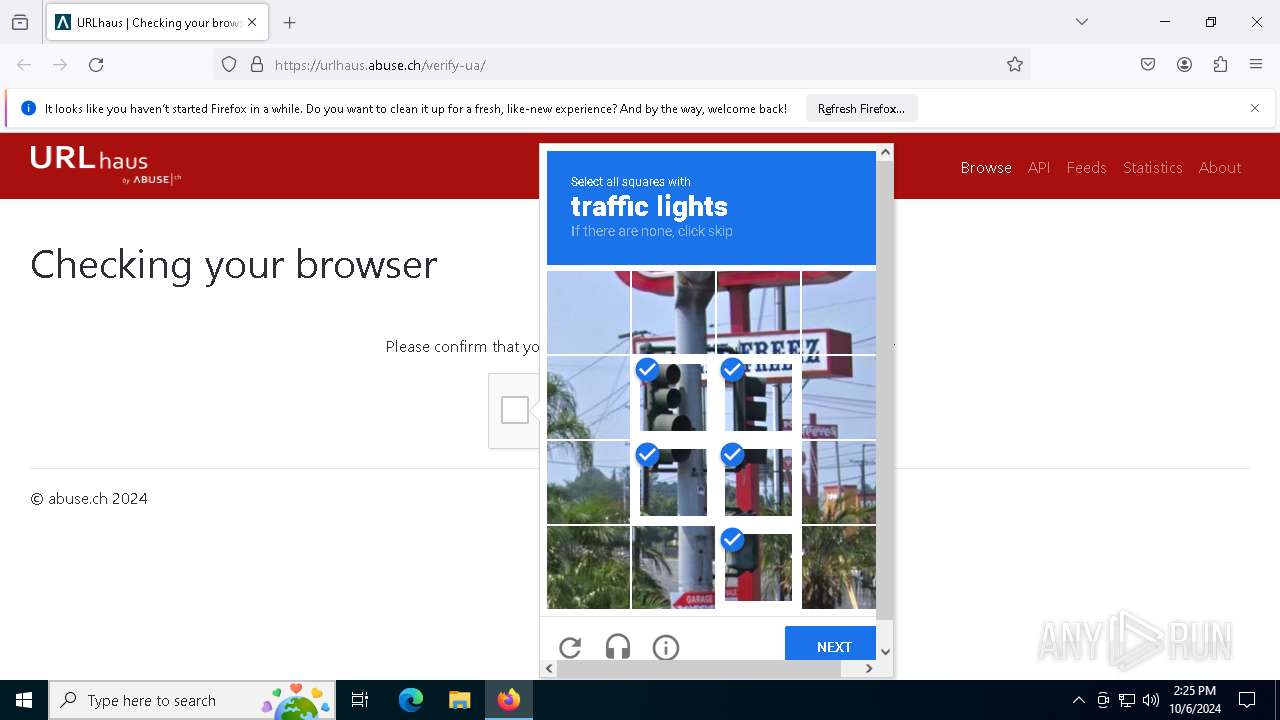1280x720 pixels.
Task: Select the tile with GARAGE sign pole
Action: click(673, 567)
